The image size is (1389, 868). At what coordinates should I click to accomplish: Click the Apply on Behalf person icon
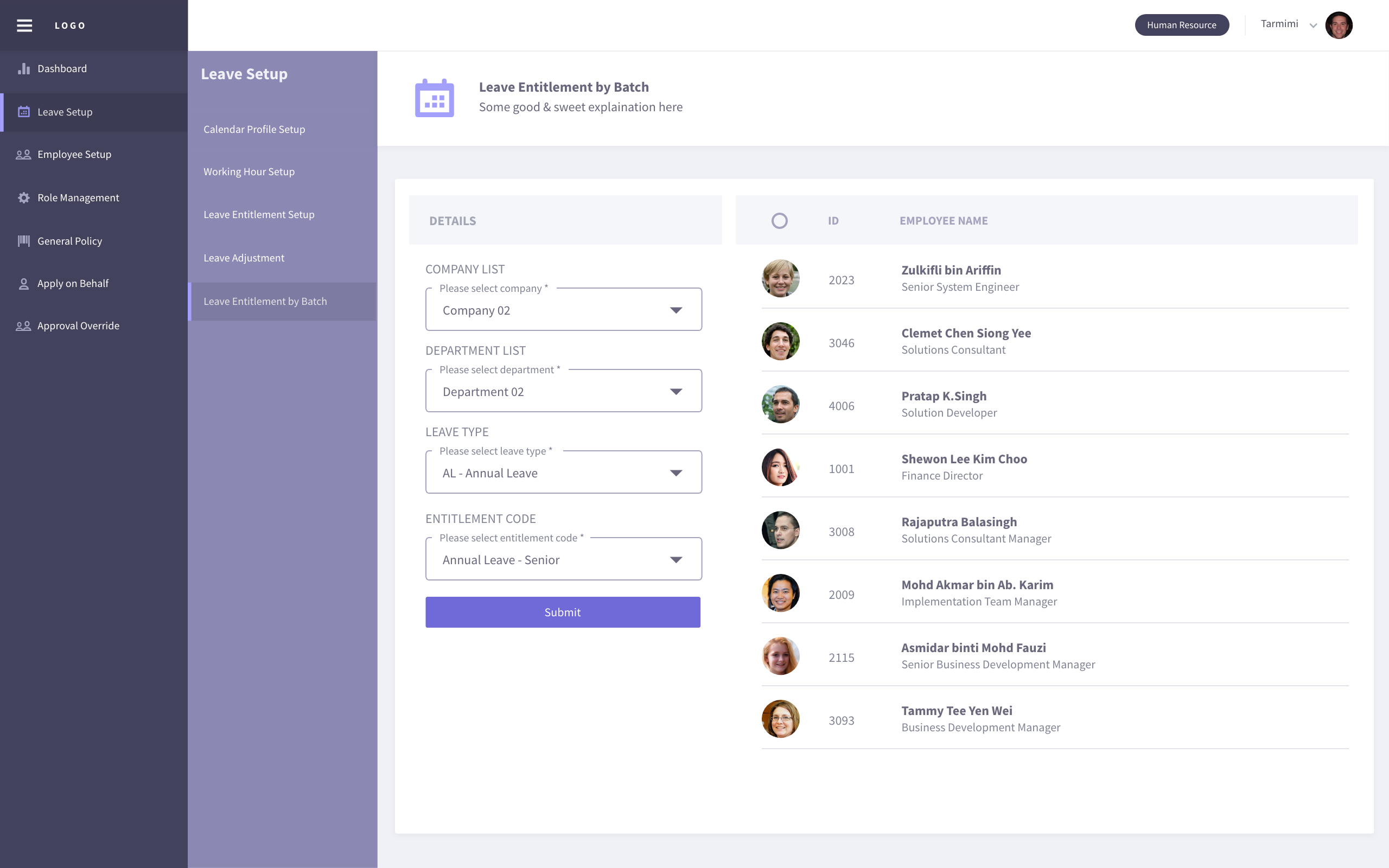coord(23,284)
